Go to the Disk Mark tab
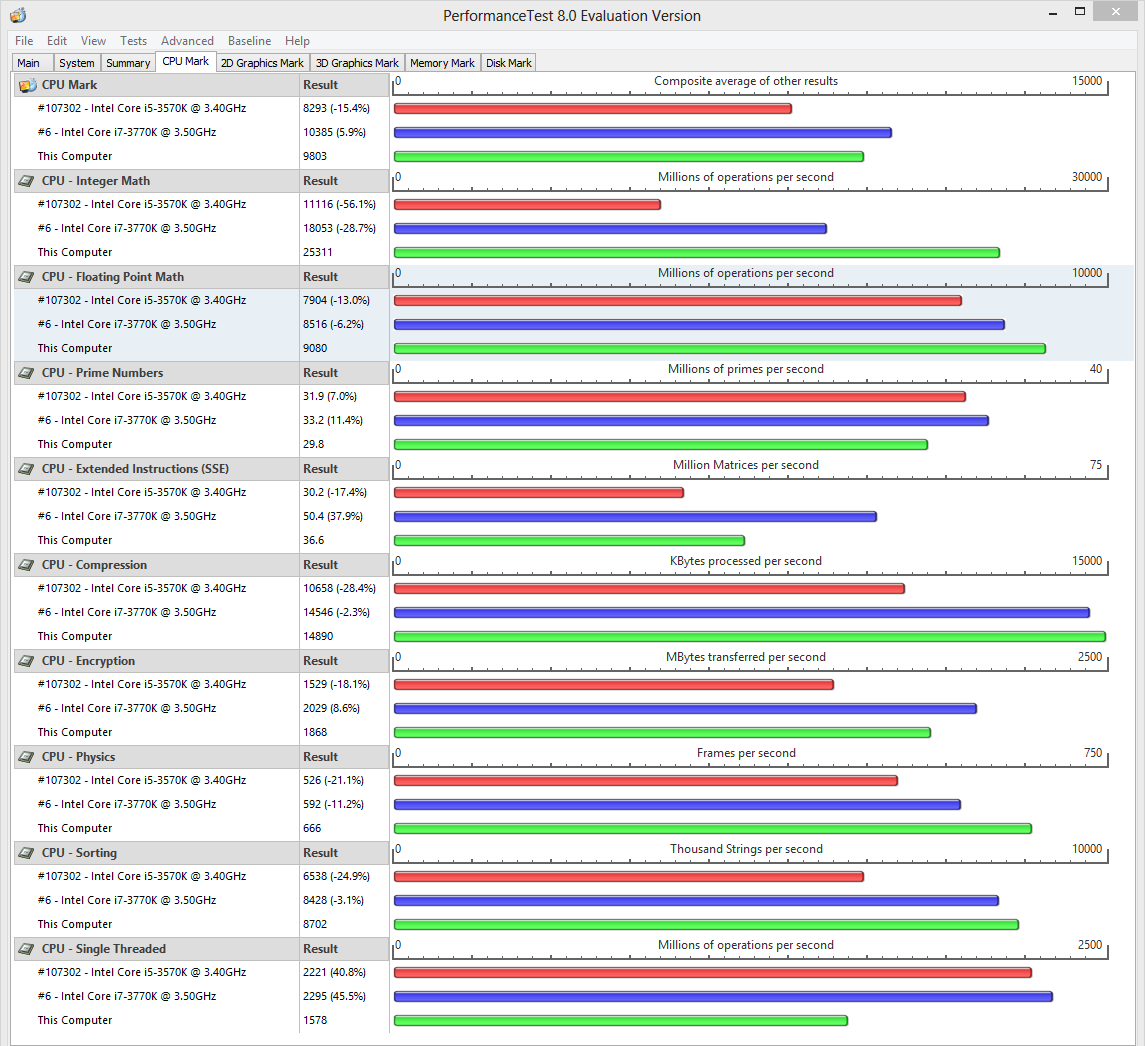 click(508, 63)
